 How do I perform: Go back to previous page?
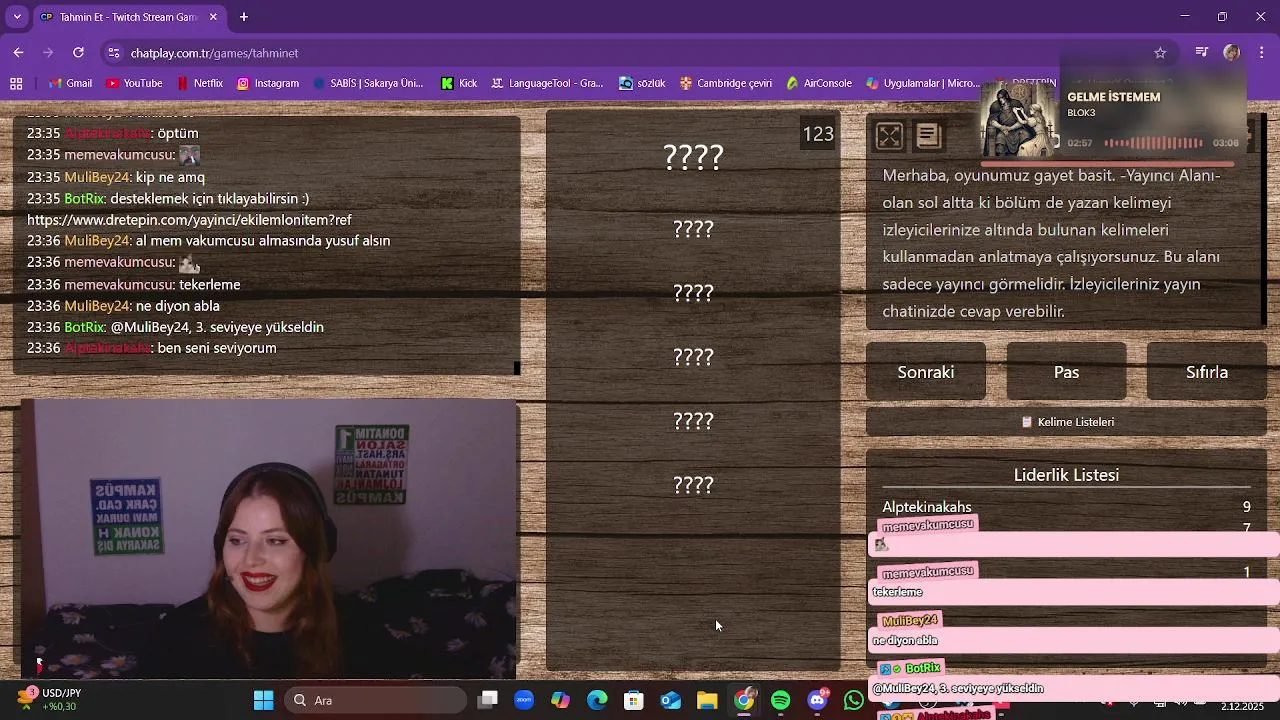point(18,53)
